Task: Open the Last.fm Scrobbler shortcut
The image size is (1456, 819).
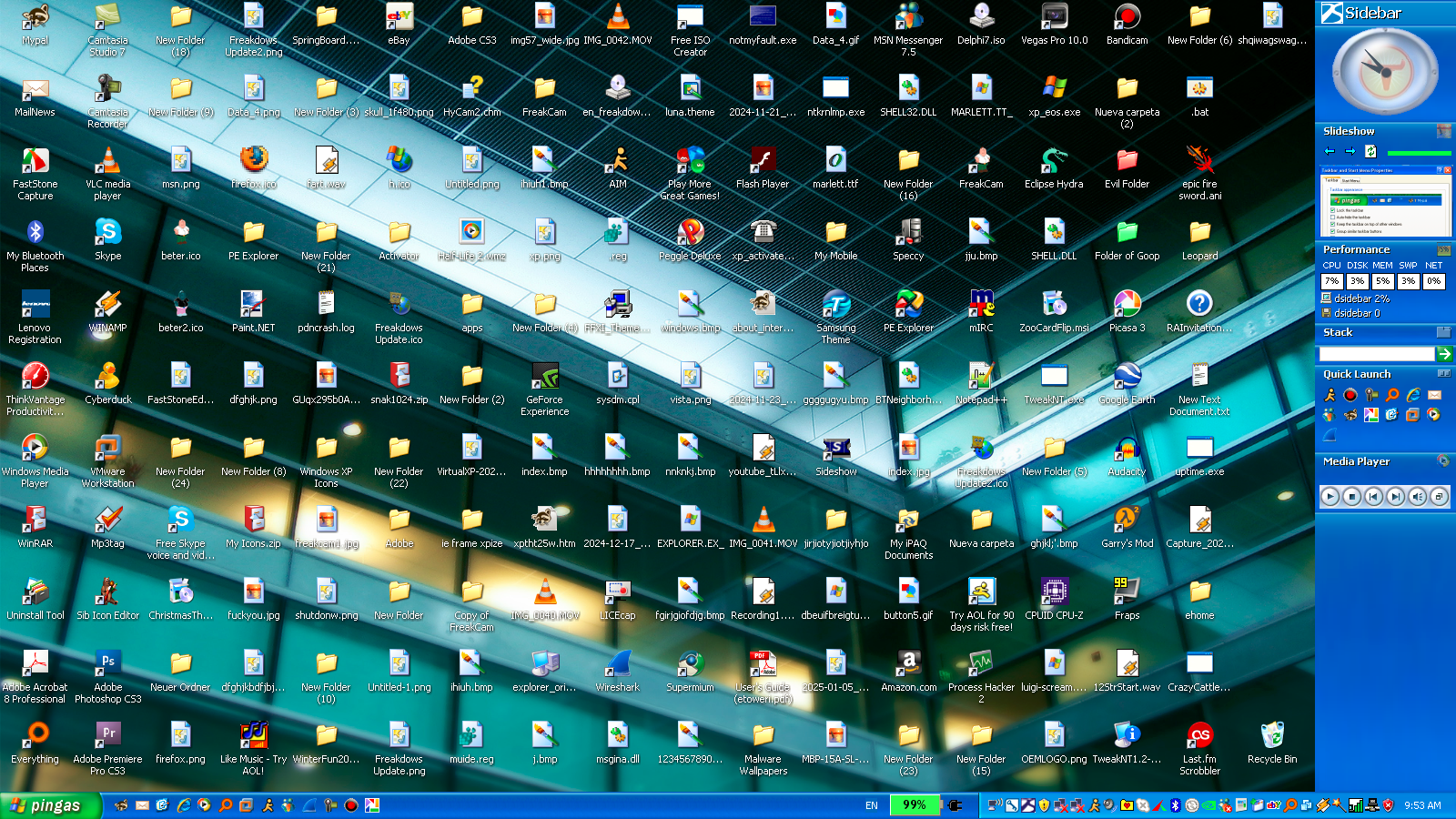Action: click(1199, 748)
